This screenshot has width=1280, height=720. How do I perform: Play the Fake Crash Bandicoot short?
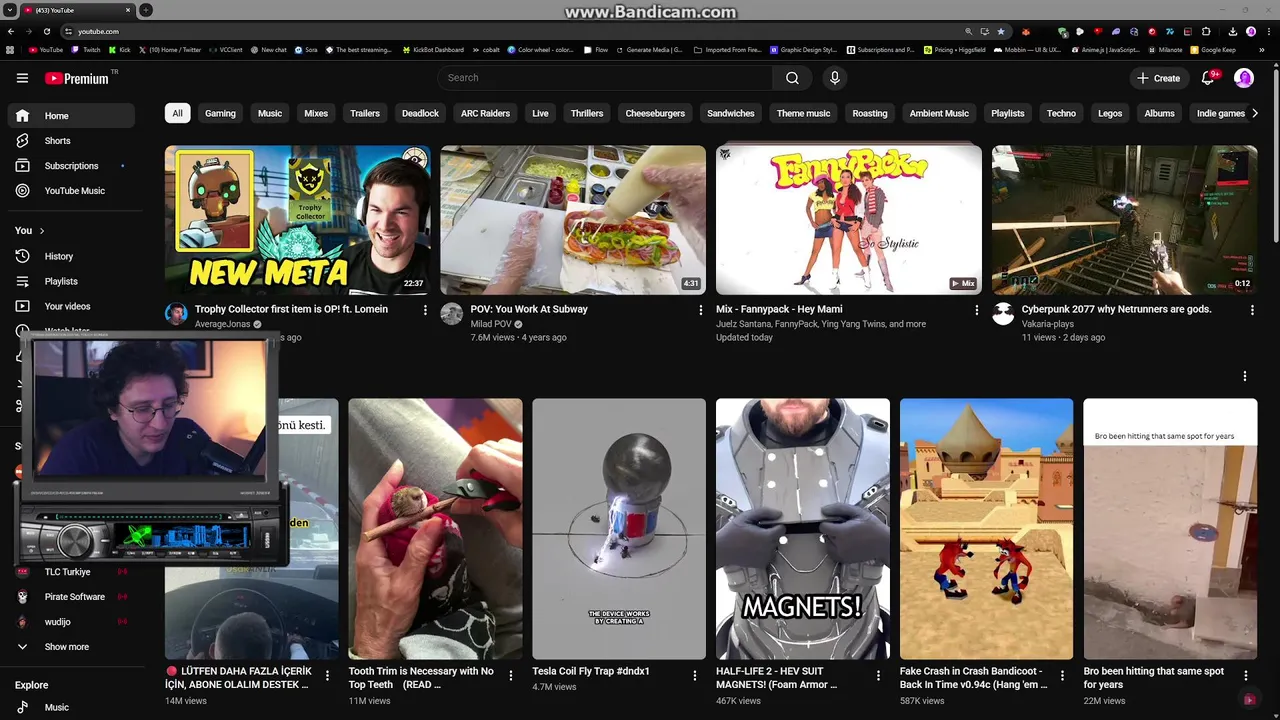click(x=986, y=529)
